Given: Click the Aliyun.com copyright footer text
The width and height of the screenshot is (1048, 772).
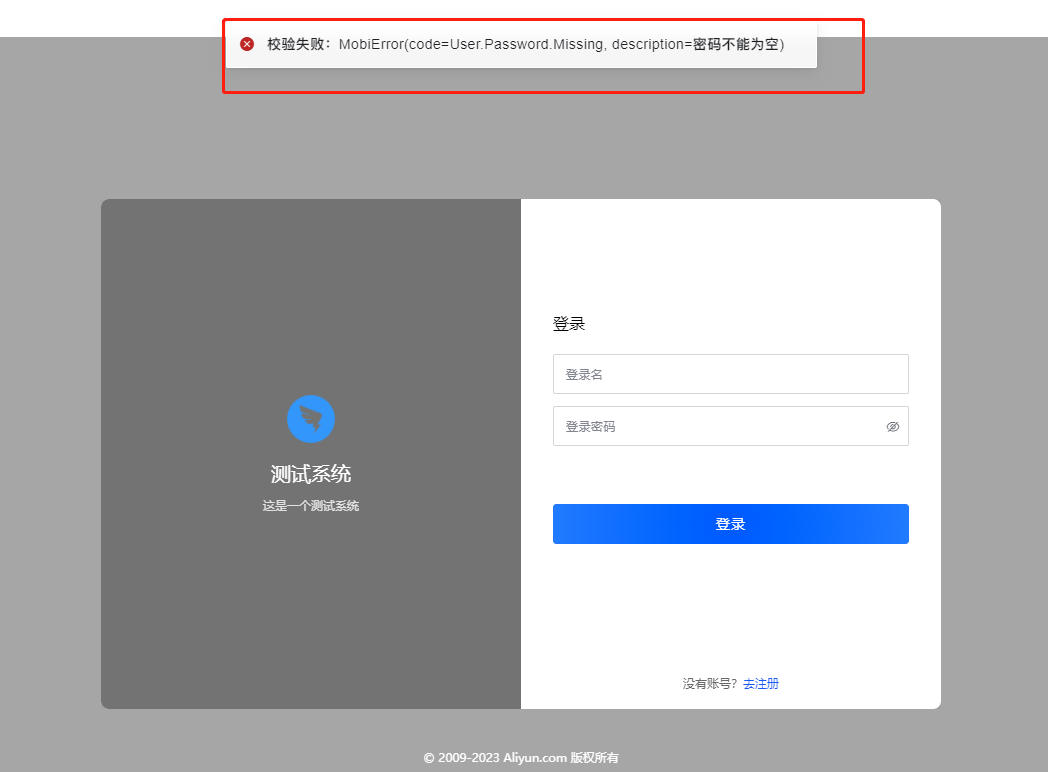Looking at the screenshot, I should 521,758.
